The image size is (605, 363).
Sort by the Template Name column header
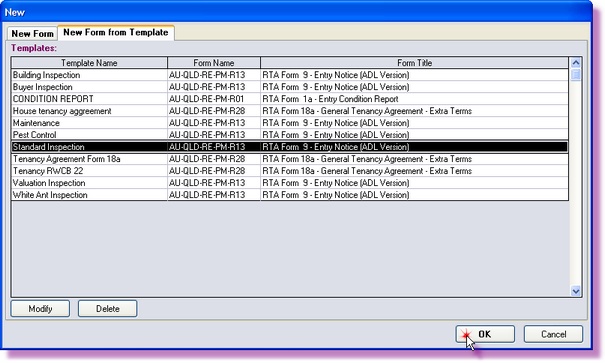[89, 63]
